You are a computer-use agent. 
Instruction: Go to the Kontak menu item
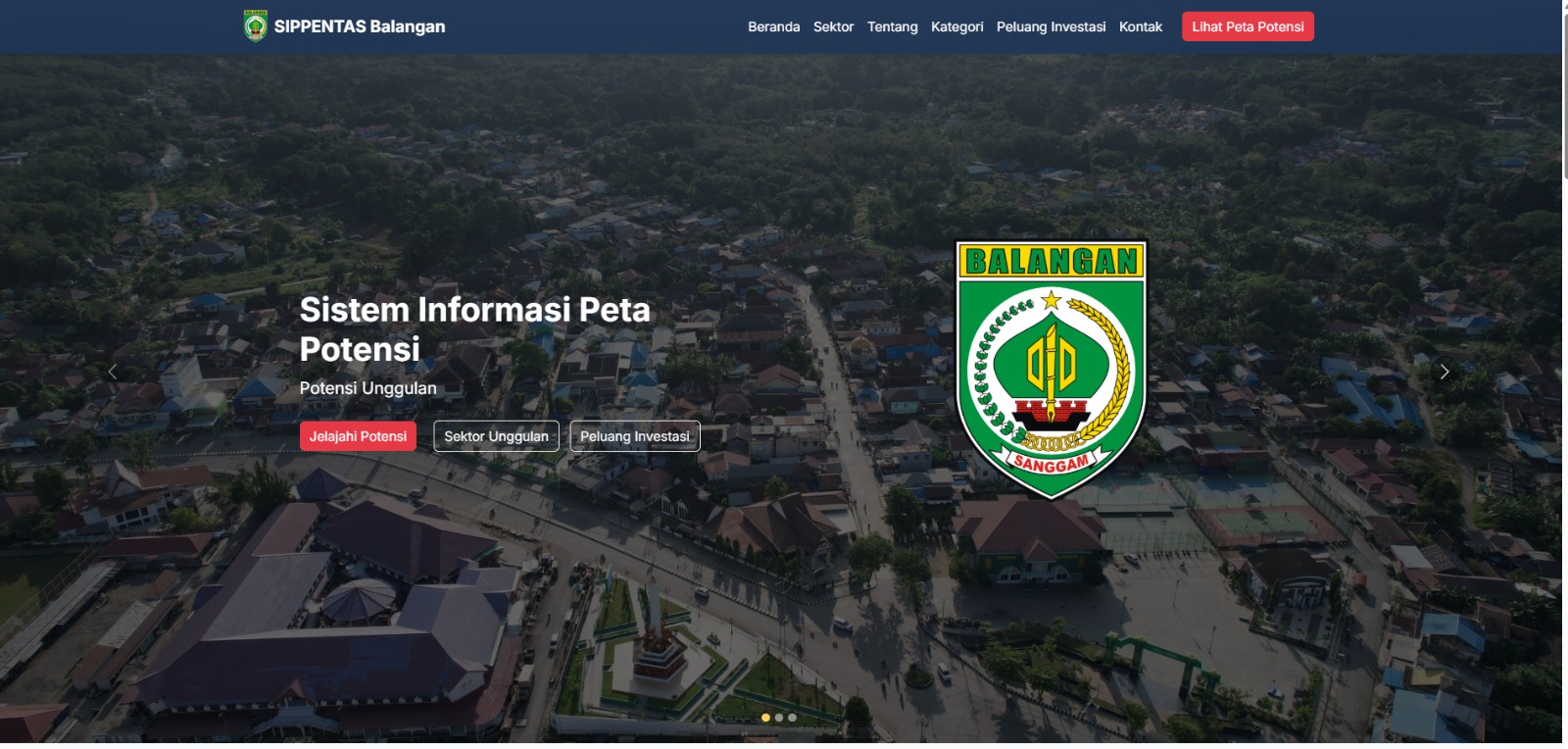(x=1140, y=27)
